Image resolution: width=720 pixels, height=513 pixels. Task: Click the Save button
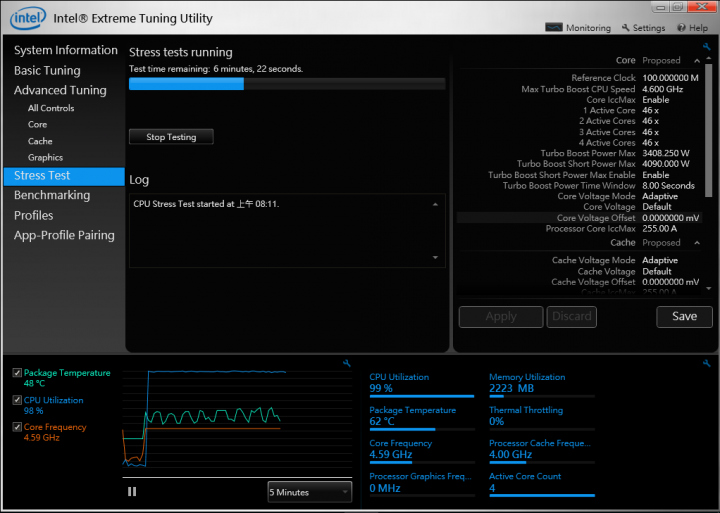point(685,316)
